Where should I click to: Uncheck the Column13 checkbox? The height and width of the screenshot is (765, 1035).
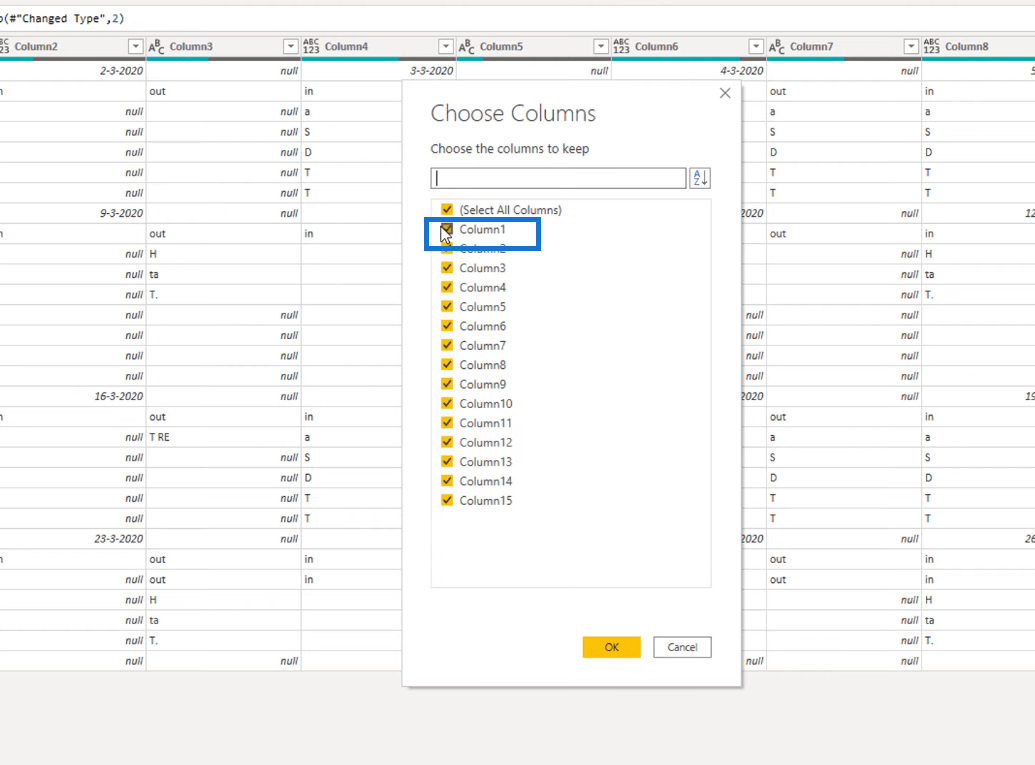point(447,461)
